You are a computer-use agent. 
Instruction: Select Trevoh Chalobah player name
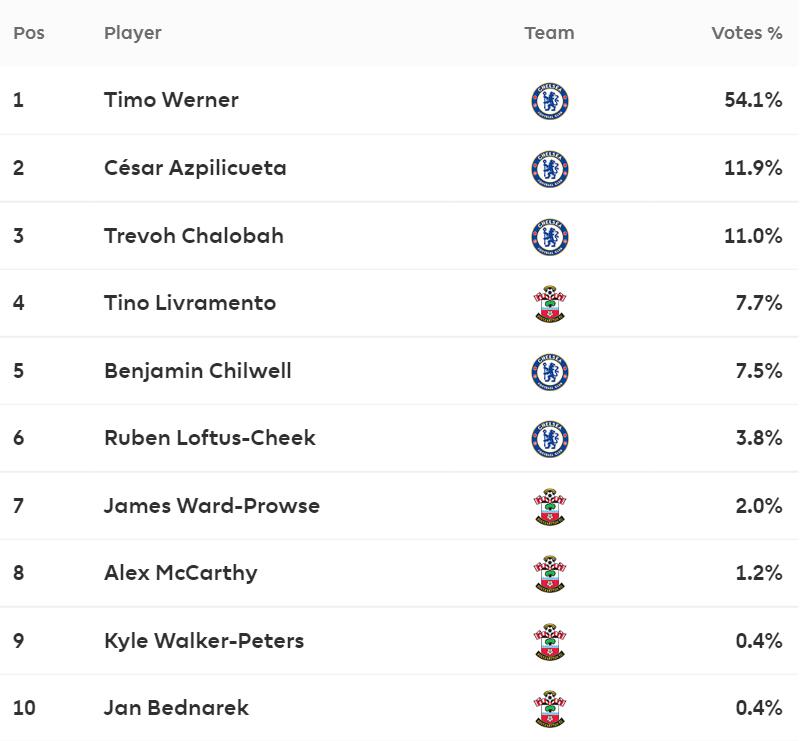point(194,236)
